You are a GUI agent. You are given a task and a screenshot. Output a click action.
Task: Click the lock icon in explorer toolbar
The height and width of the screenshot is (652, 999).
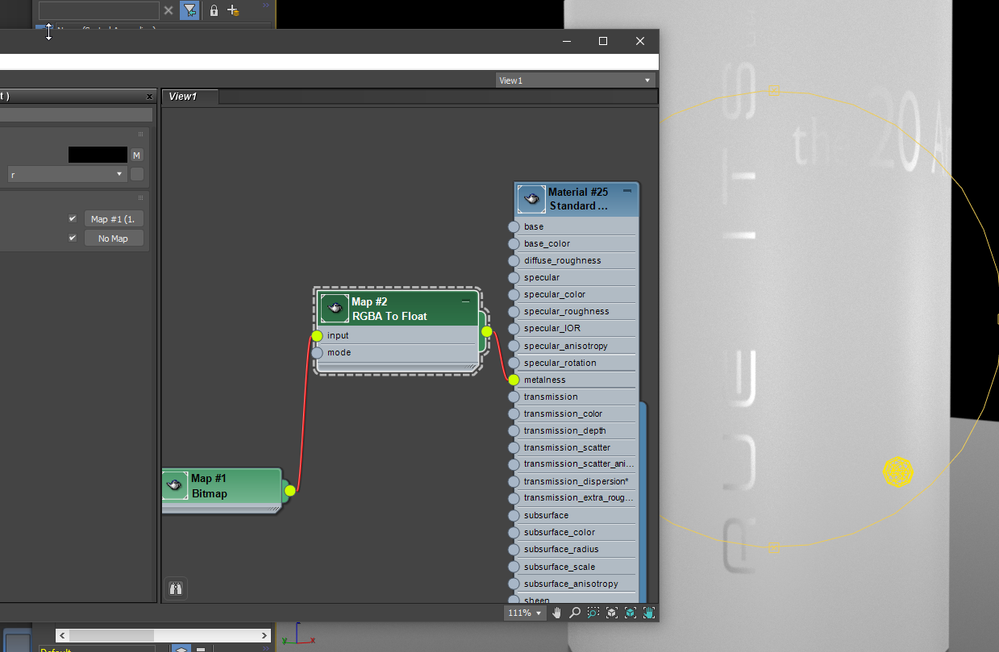[213, 10]
